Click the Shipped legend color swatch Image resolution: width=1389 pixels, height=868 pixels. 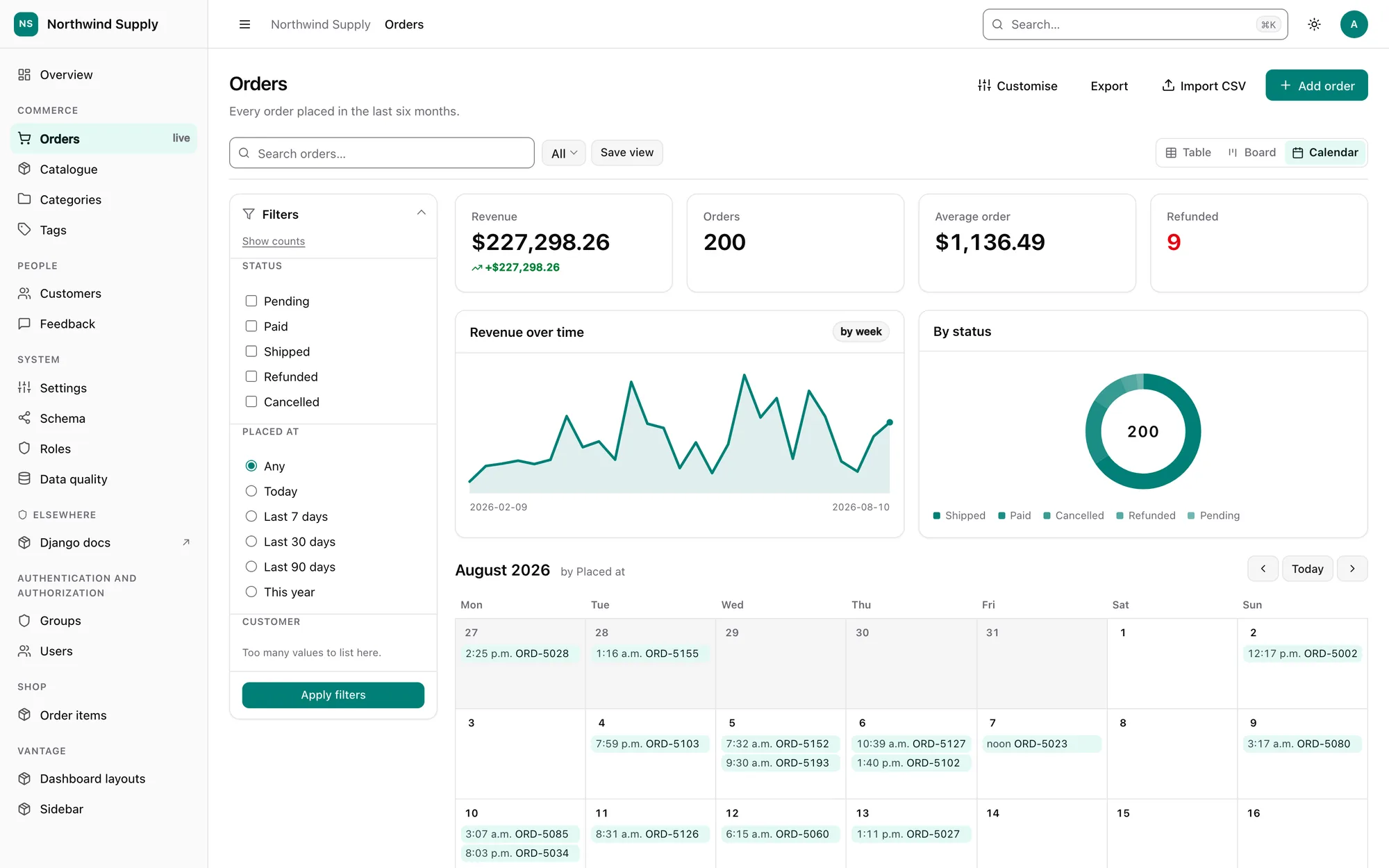click(x=937, y=515)
